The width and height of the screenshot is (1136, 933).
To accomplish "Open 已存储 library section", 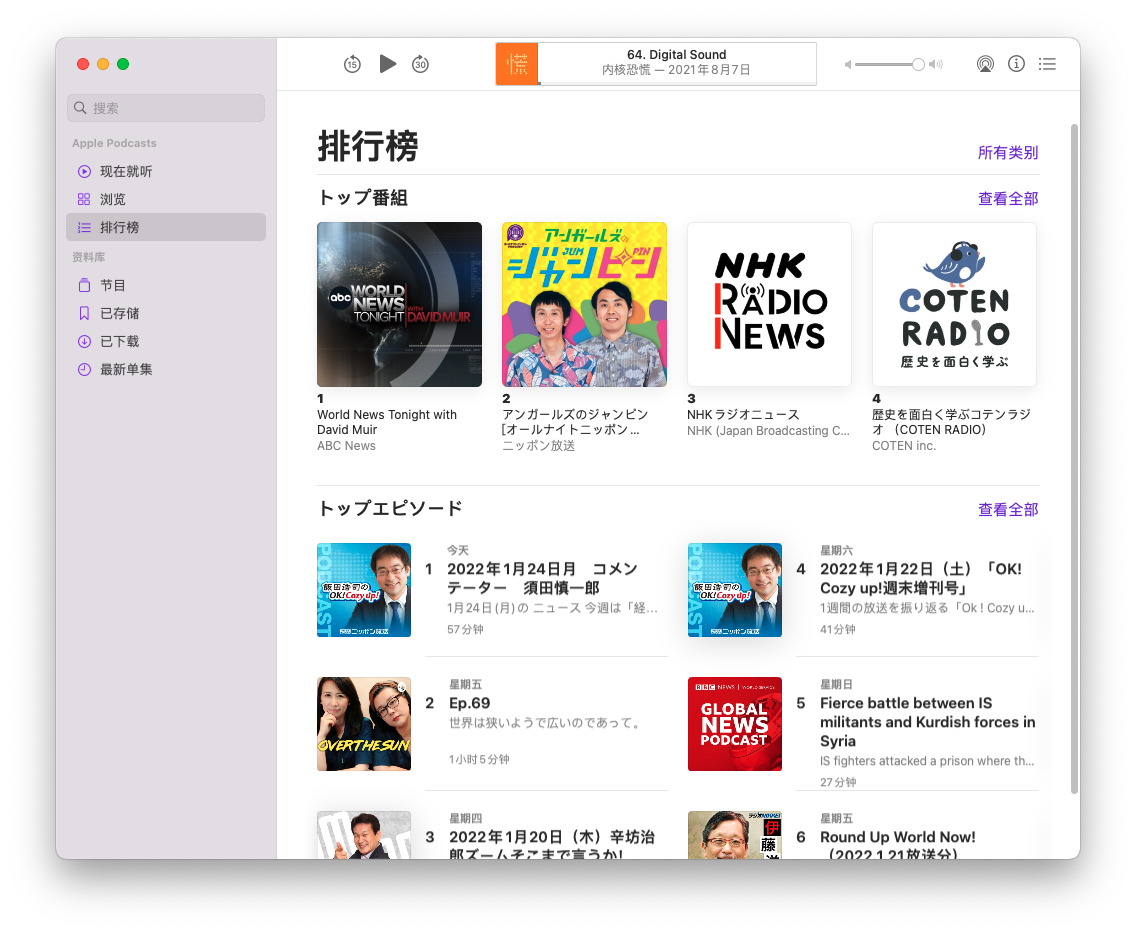I will (x=166, y=314).
